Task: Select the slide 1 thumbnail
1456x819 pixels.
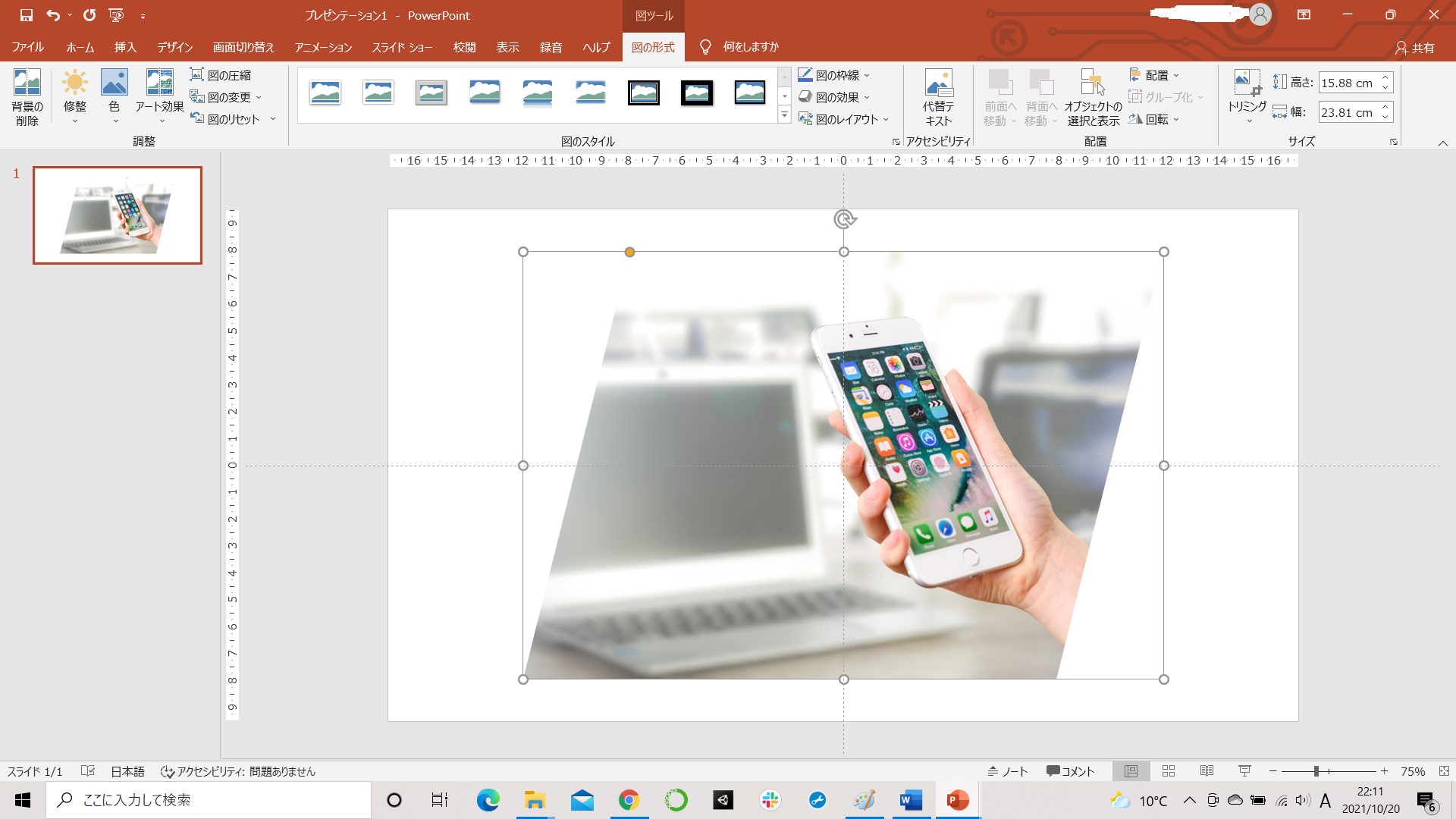Action: tap(118, 215)
